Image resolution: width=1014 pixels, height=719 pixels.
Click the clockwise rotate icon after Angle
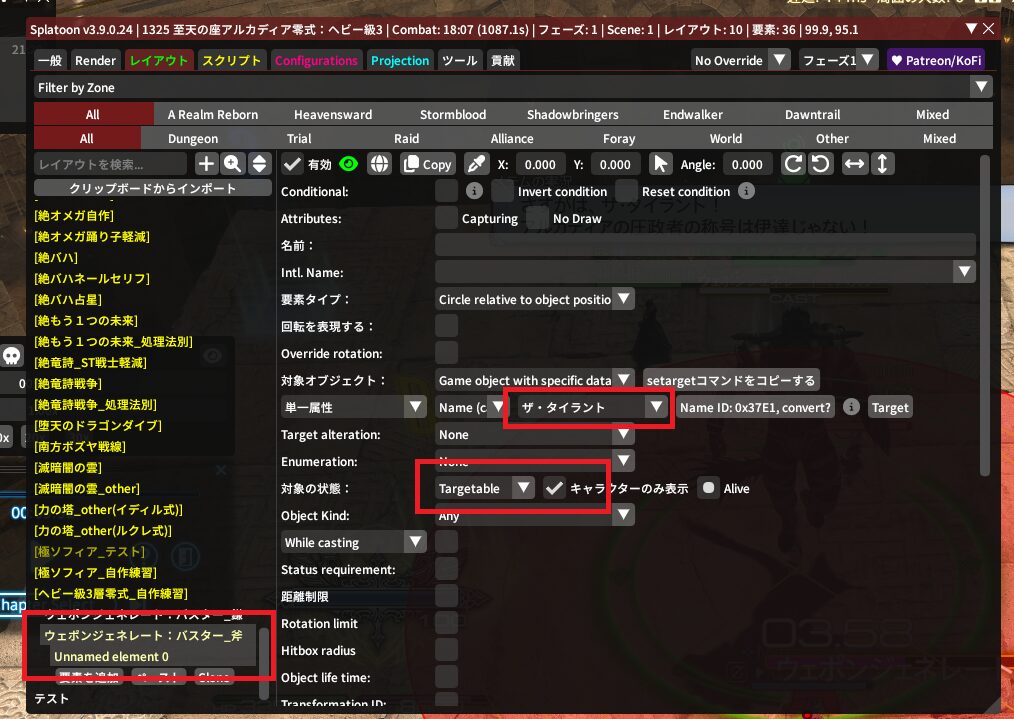pos(794,164)
